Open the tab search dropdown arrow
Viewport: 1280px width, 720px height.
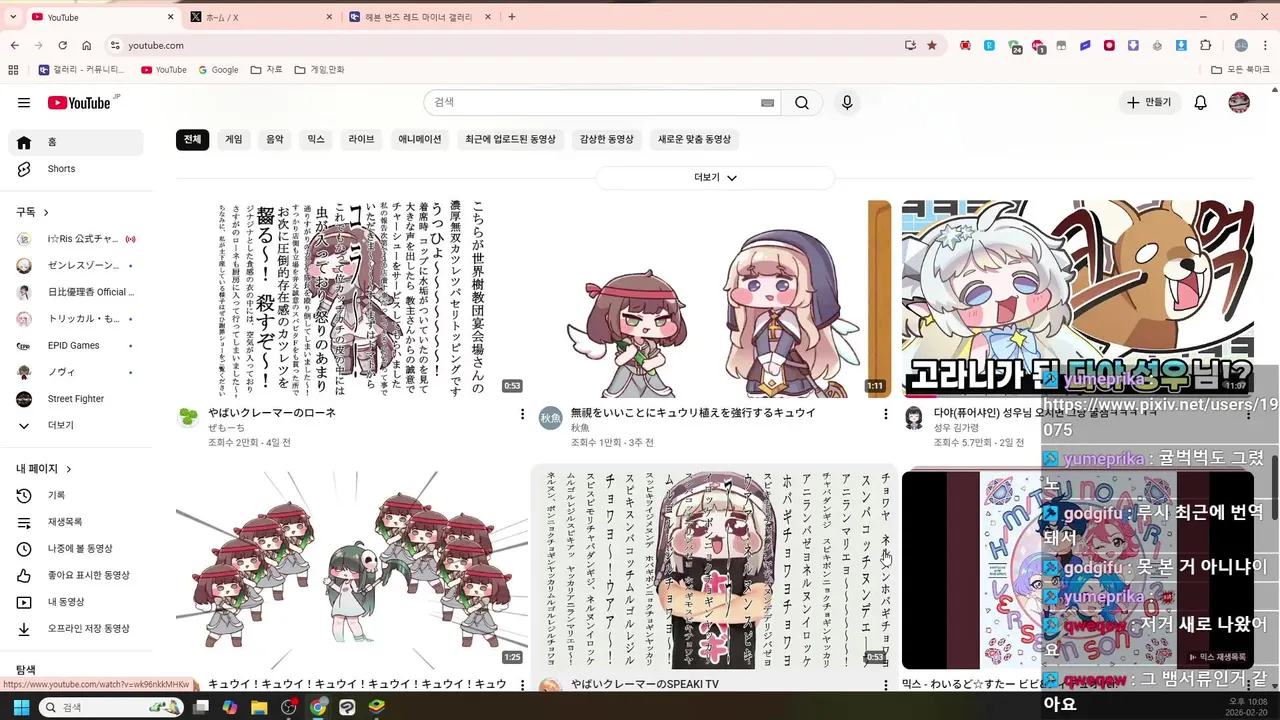pos(13,17)
